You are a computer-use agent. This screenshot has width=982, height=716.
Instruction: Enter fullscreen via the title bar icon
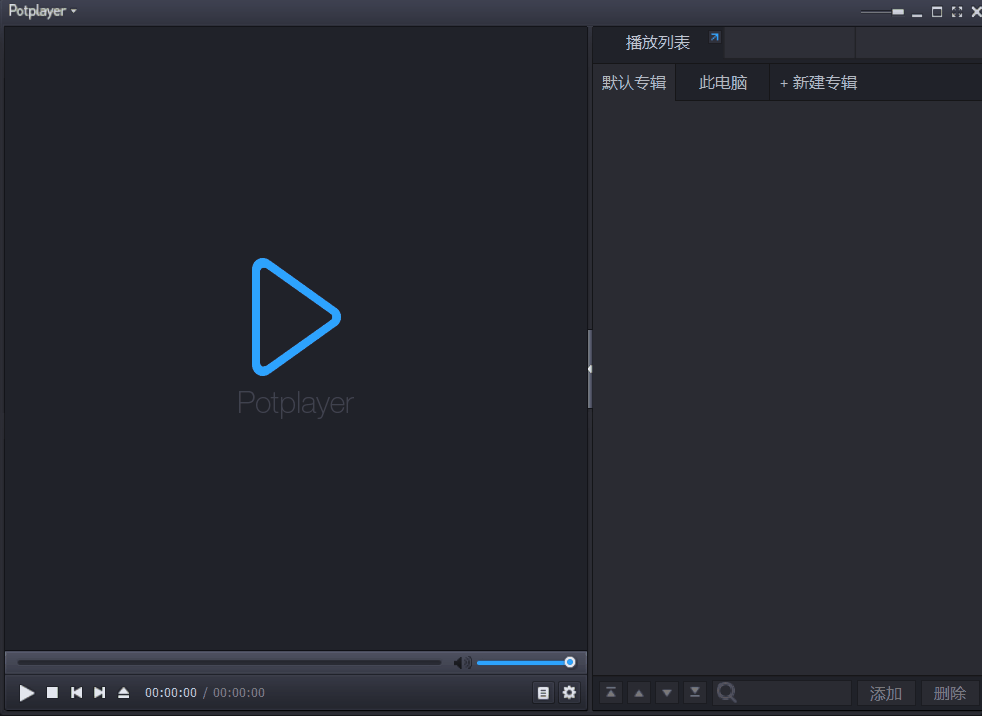pyautogui.click(x=957, y=12)
